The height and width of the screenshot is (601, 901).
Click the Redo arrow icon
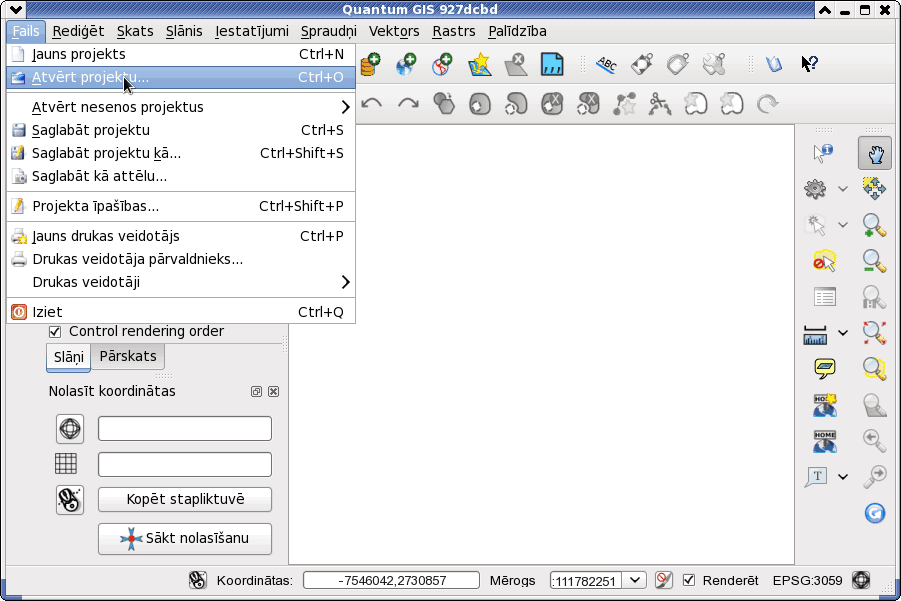click(x=409, y=104)
